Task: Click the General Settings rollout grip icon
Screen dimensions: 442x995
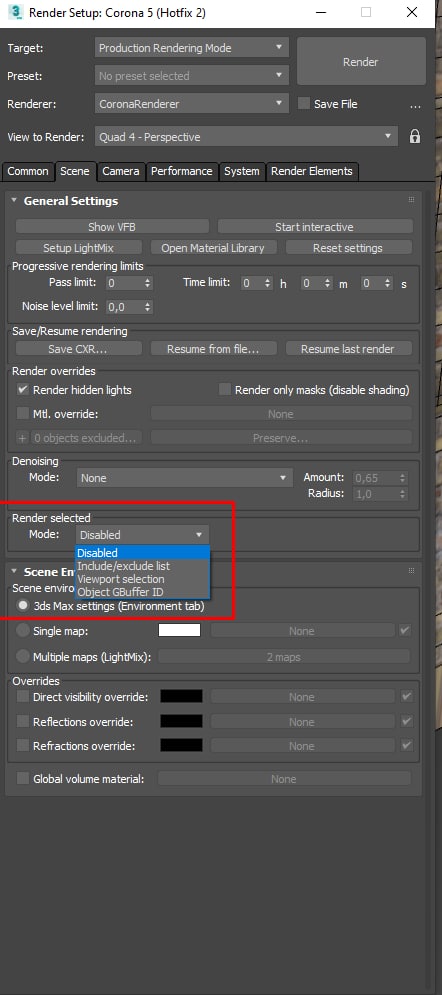Action: (411, 200)
